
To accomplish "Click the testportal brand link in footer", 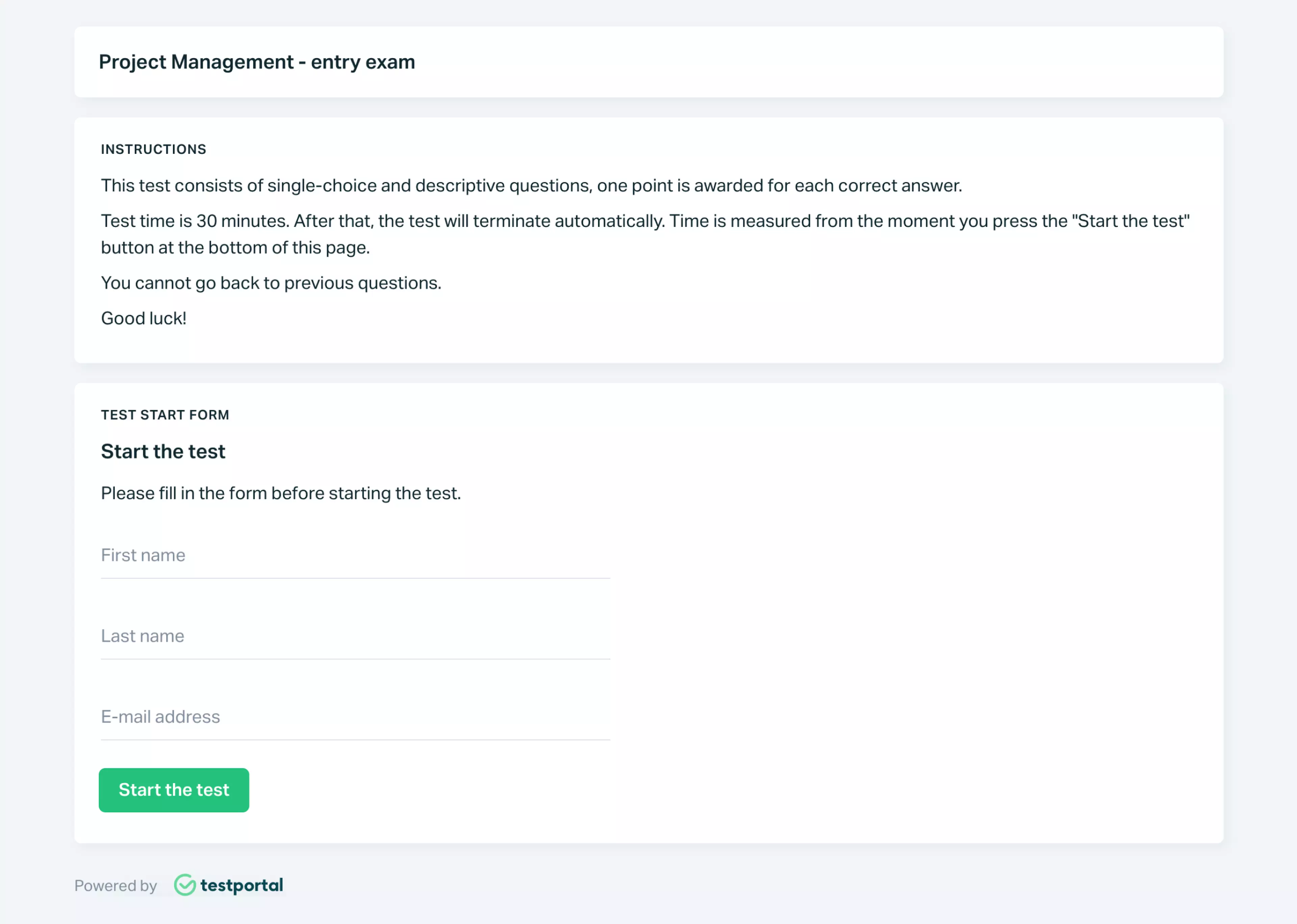I will [241, 885].
